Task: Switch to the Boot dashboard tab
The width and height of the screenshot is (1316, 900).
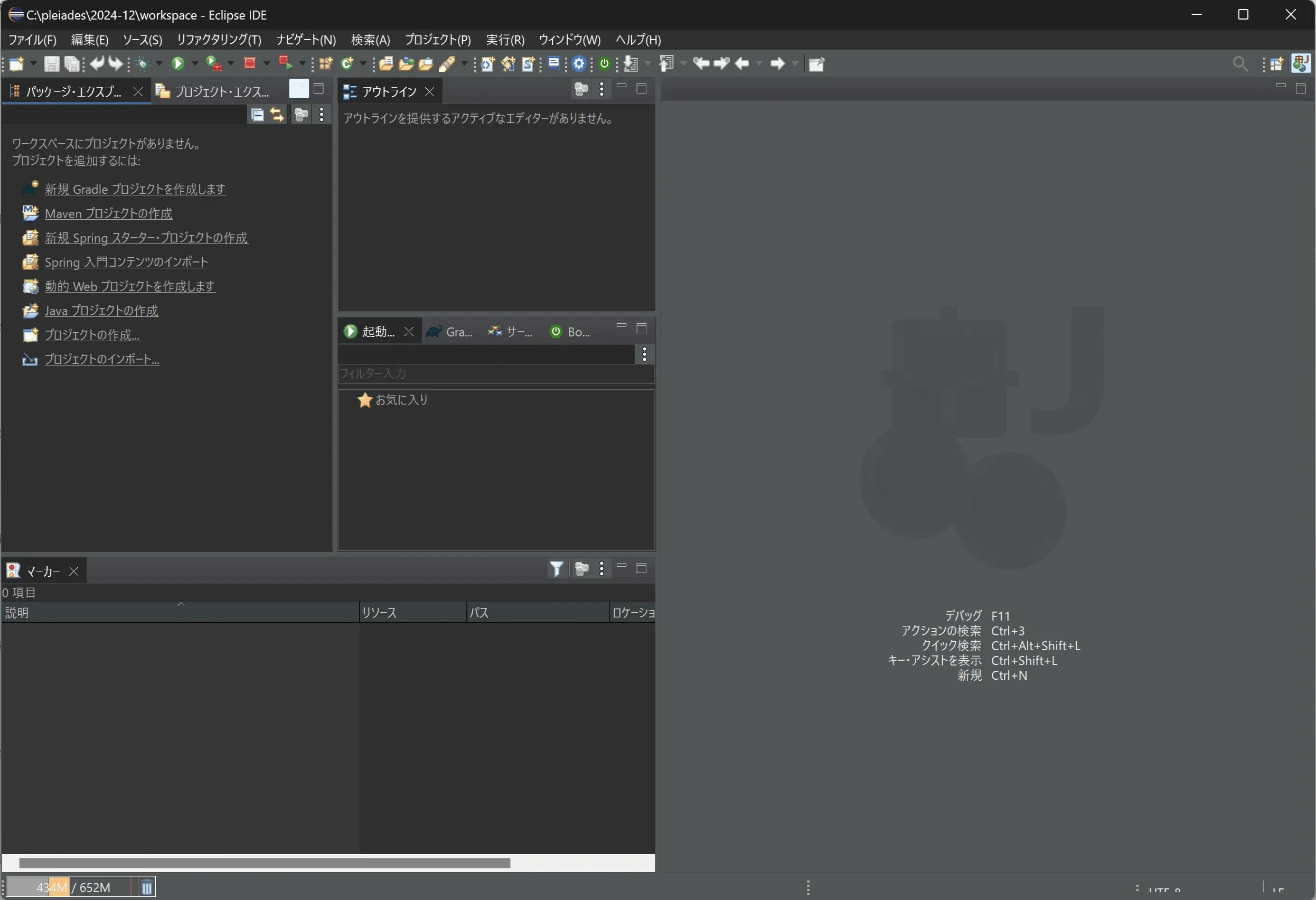Action: 571,332
